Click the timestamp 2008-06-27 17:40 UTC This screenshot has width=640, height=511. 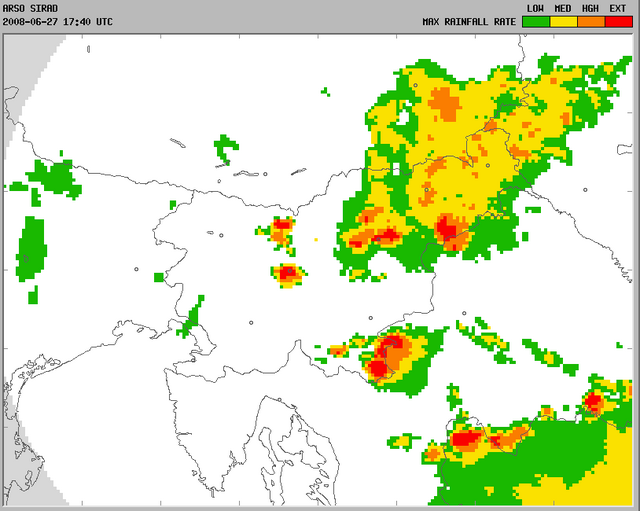click(58, 22)
